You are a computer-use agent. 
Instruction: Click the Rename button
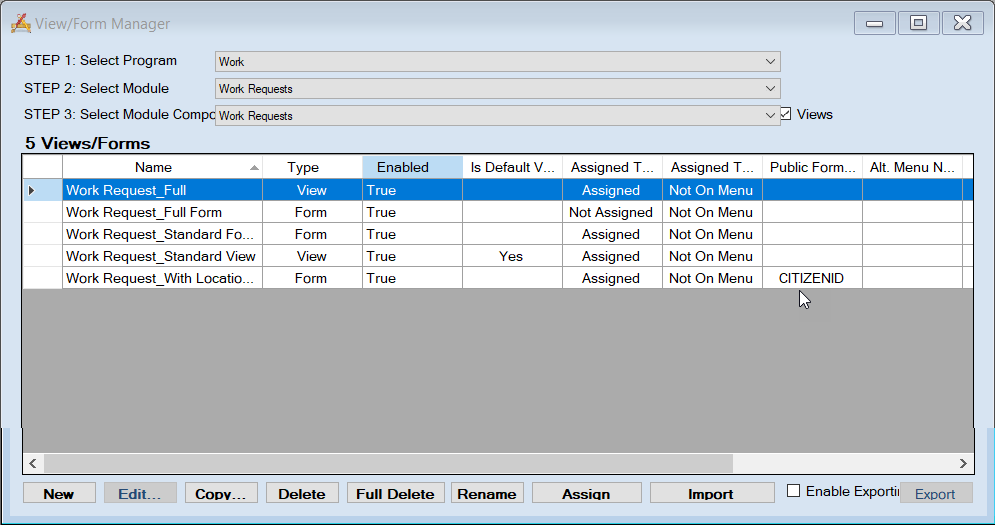click(x=487, y=493)
